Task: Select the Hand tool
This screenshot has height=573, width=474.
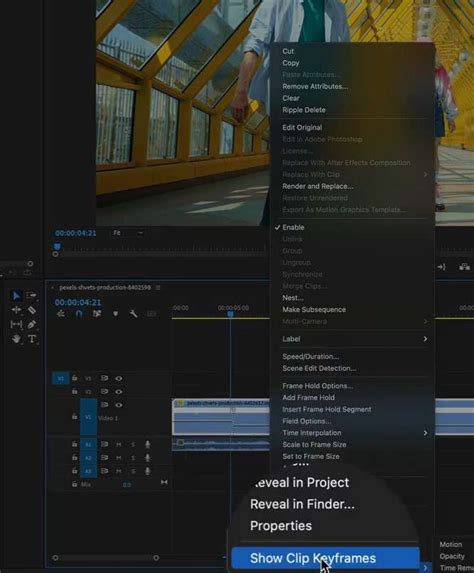Action: tap(16, 339)
